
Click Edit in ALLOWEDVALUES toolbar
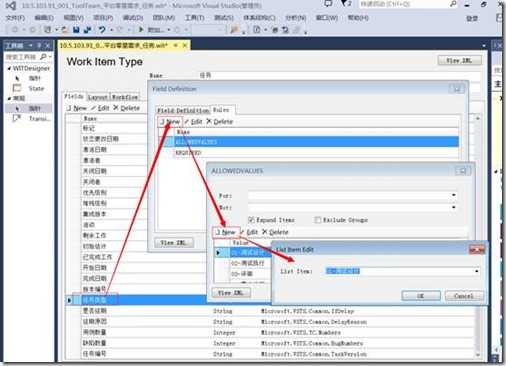click(x=249, y=232)
